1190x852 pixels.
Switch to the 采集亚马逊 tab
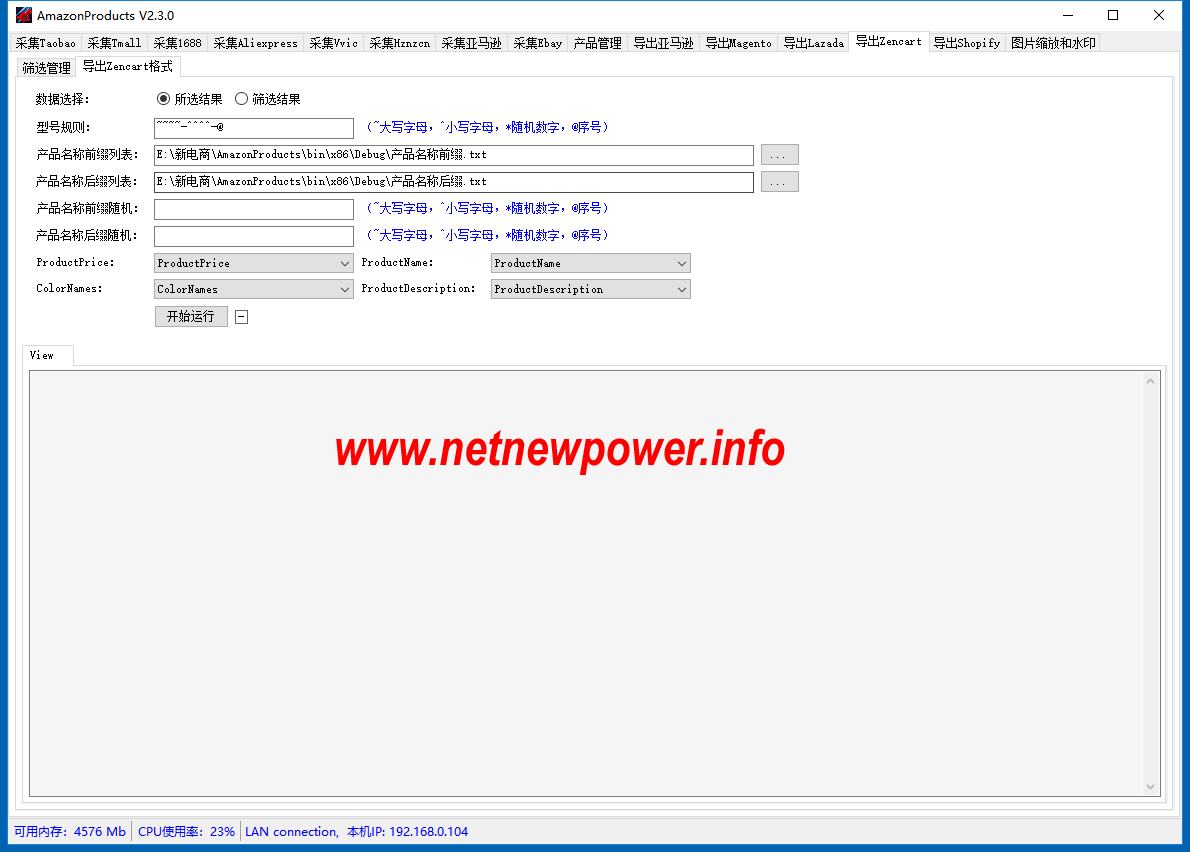(x=471, y=43)
